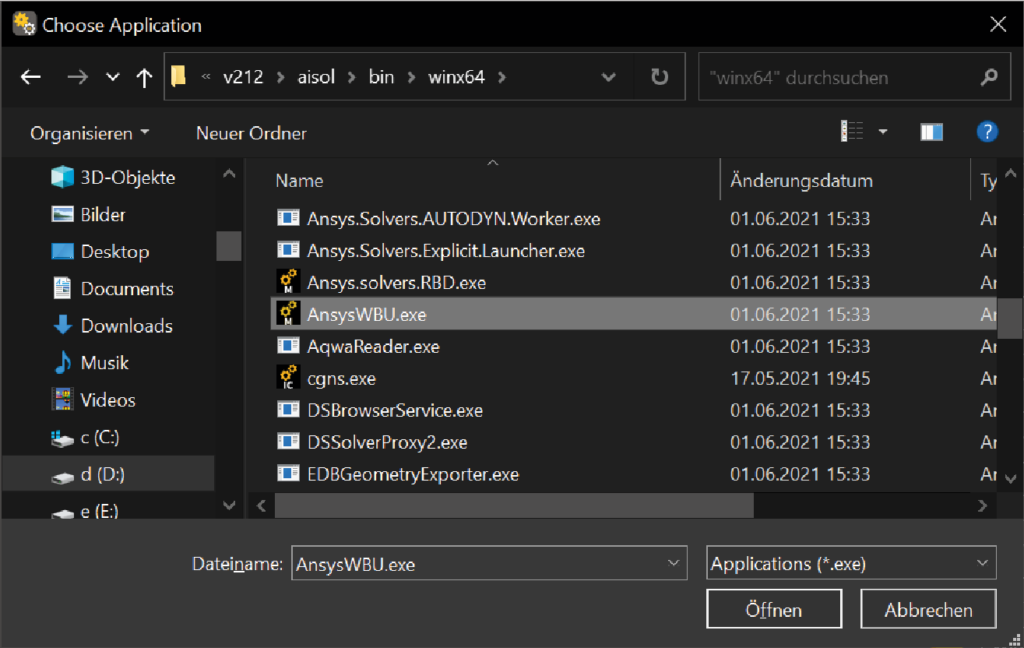The width and height of the screenshot is (1024, 648).
Task: Open the view options dropdown arrow
Action: click(883, 132)
